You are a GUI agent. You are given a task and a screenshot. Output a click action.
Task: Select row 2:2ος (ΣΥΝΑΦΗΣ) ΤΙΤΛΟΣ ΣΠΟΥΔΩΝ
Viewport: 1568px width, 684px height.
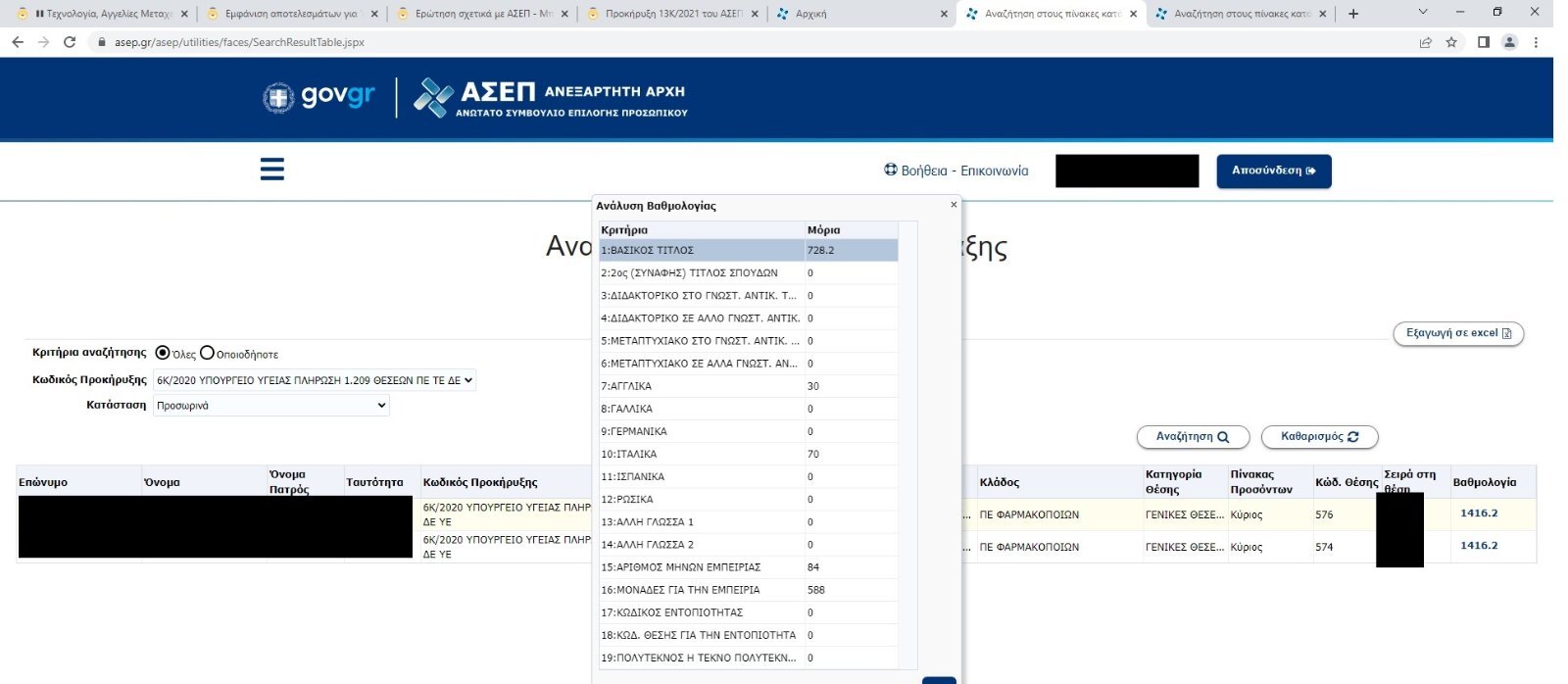(x=749, y=273)
